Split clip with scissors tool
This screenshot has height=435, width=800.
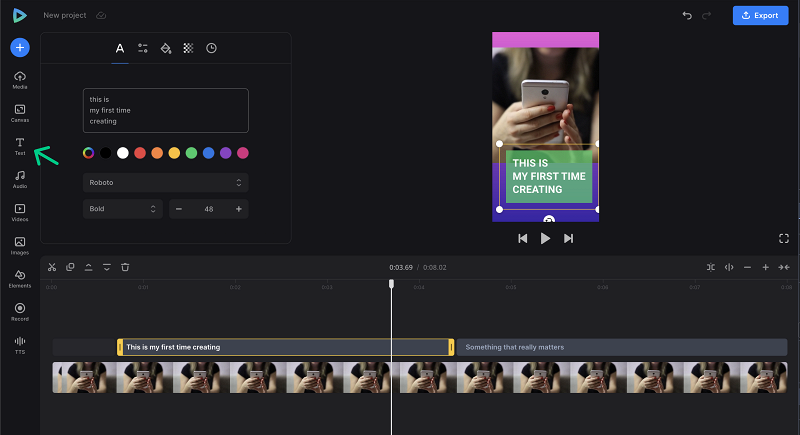click(x=52, y=267)
